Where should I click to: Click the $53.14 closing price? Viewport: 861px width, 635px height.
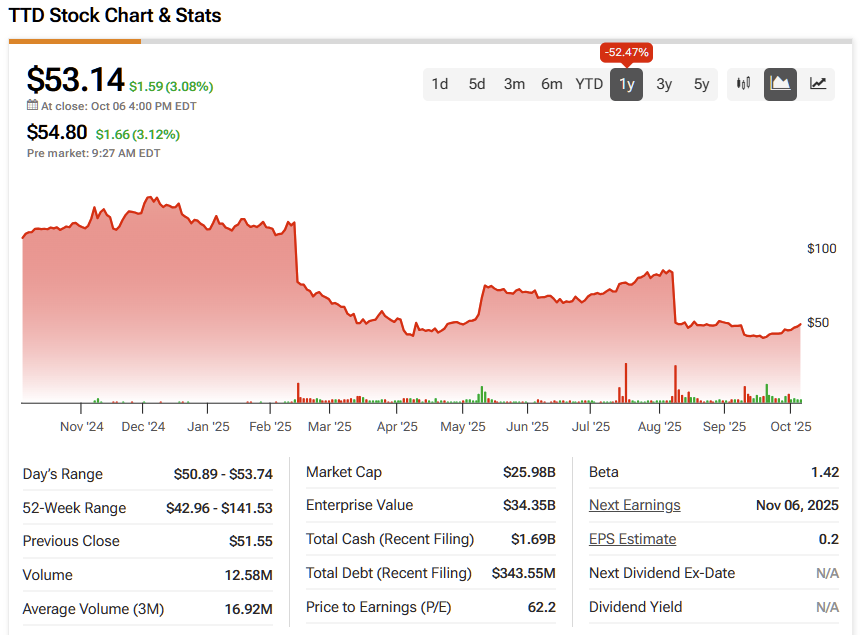pyautogui.click(x=76, y=80)
